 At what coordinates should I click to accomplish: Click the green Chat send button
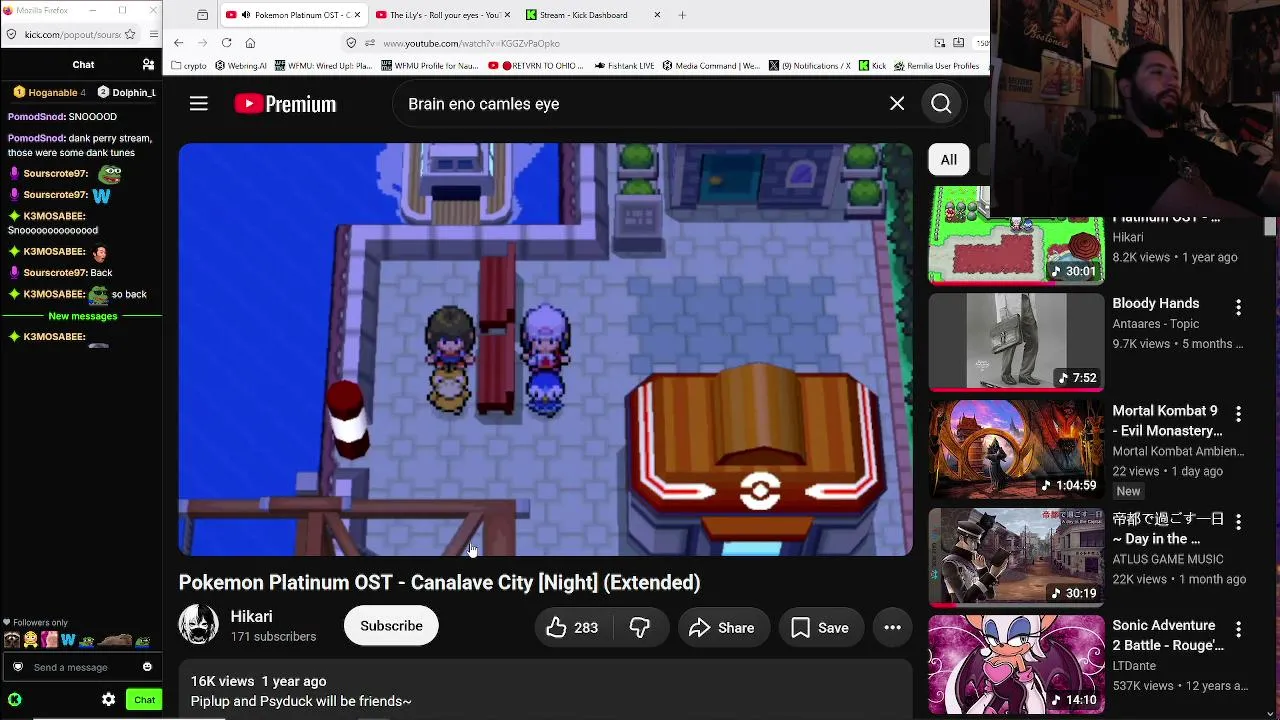(x=145, y=700)
